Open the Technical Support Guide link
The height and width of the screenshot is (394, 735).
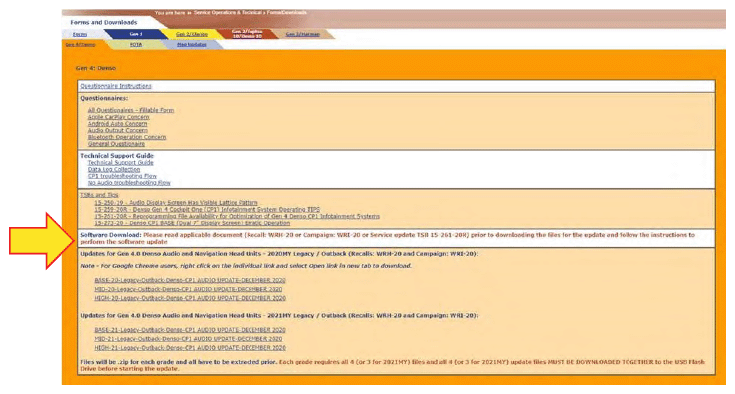[120, 163]
